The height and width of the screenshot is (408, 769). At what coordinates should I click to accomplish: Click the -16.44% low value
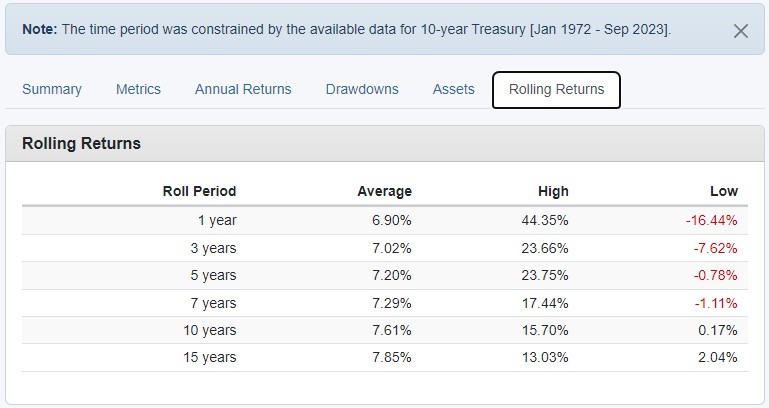tap(711, 221)
